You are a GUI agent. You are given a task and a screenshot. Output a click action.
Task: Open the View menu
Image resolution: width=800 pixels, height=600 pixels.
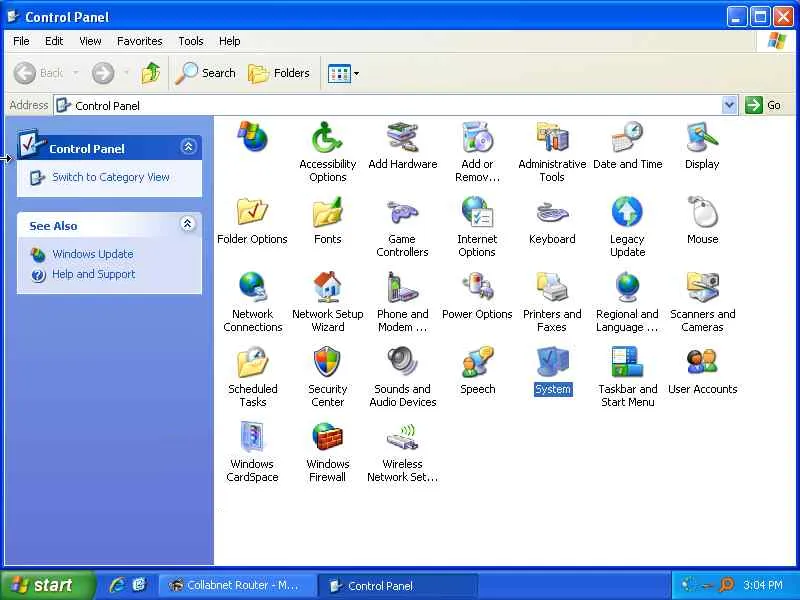[x=90, y=41]
